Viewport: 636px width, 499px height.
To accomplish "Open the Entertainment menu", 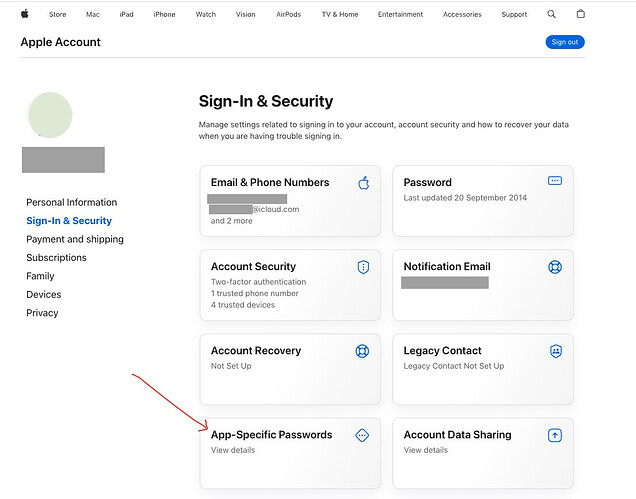I will 400,14.
